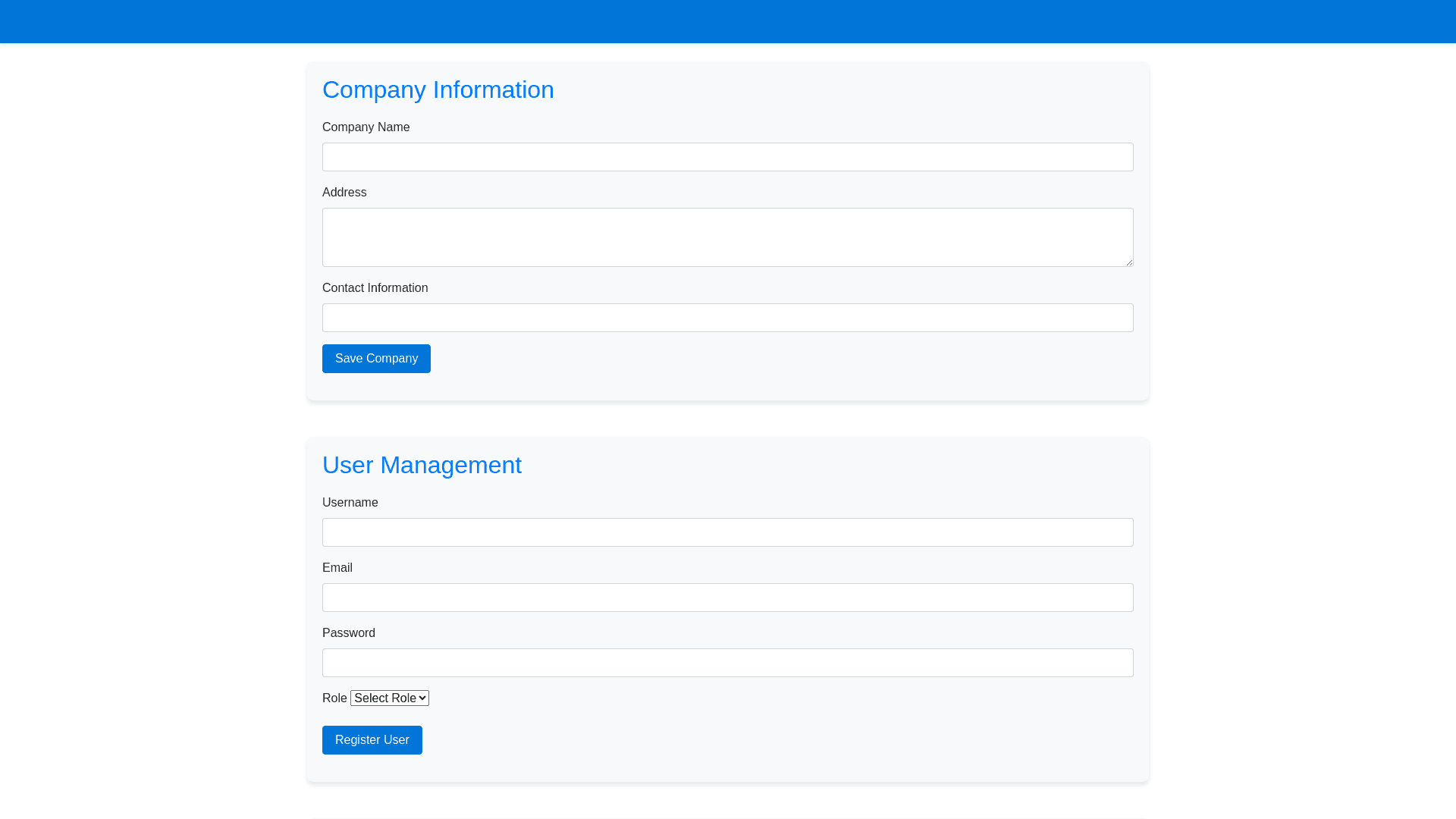Image resolution: width=1456 pixels, height=819 pixels.
Task: Click the Contact Information label
Action: pos(375,288)
